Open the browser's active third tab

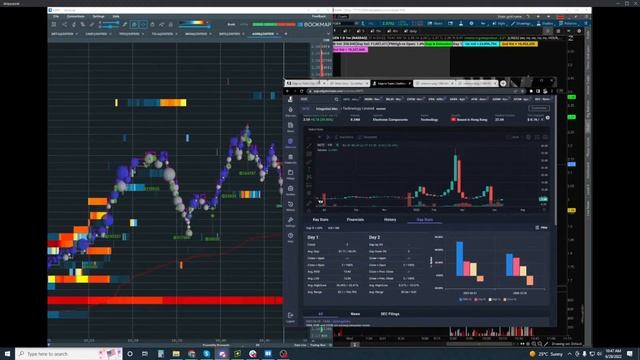click(391, 83)
